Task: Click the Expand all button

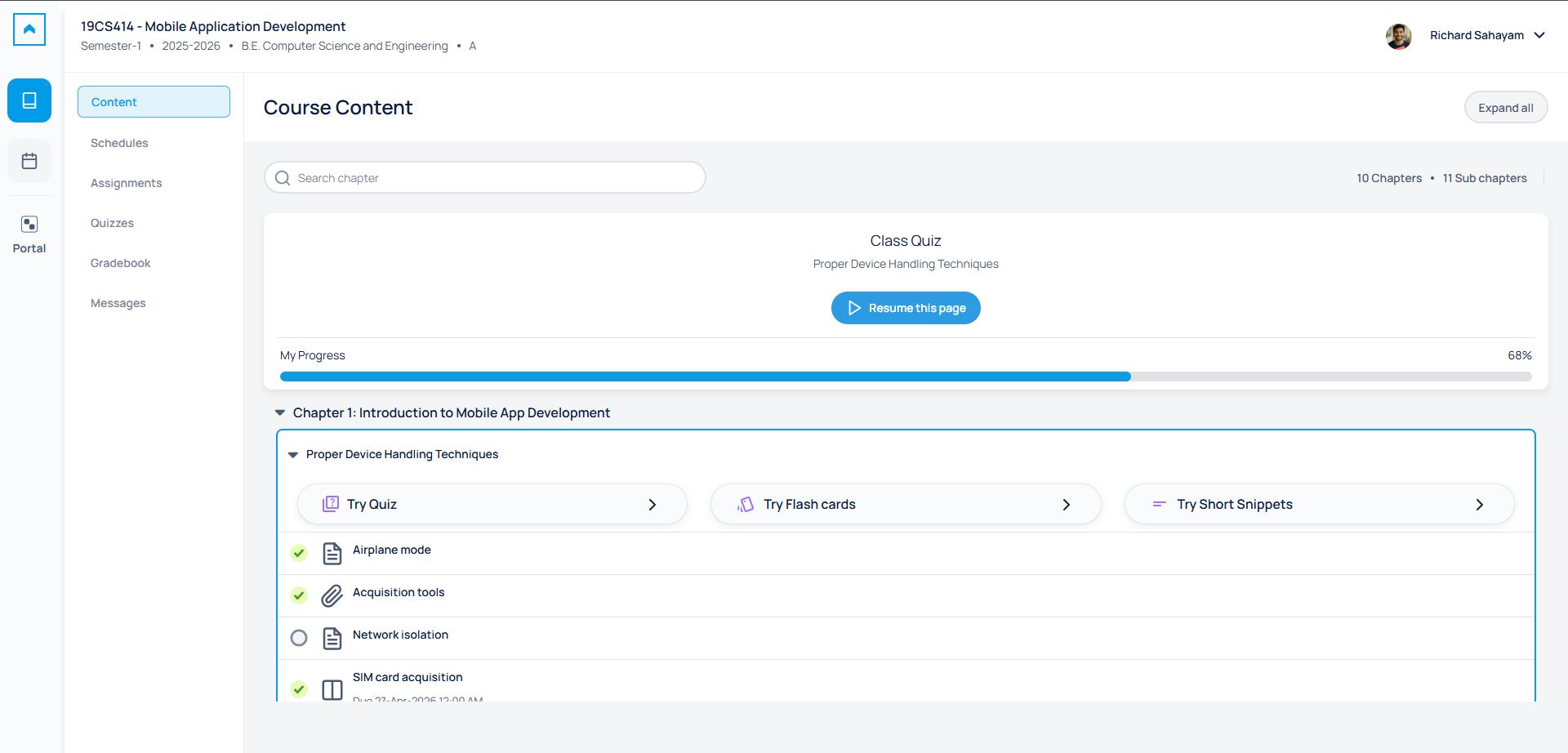Action: pos(1505,107)
